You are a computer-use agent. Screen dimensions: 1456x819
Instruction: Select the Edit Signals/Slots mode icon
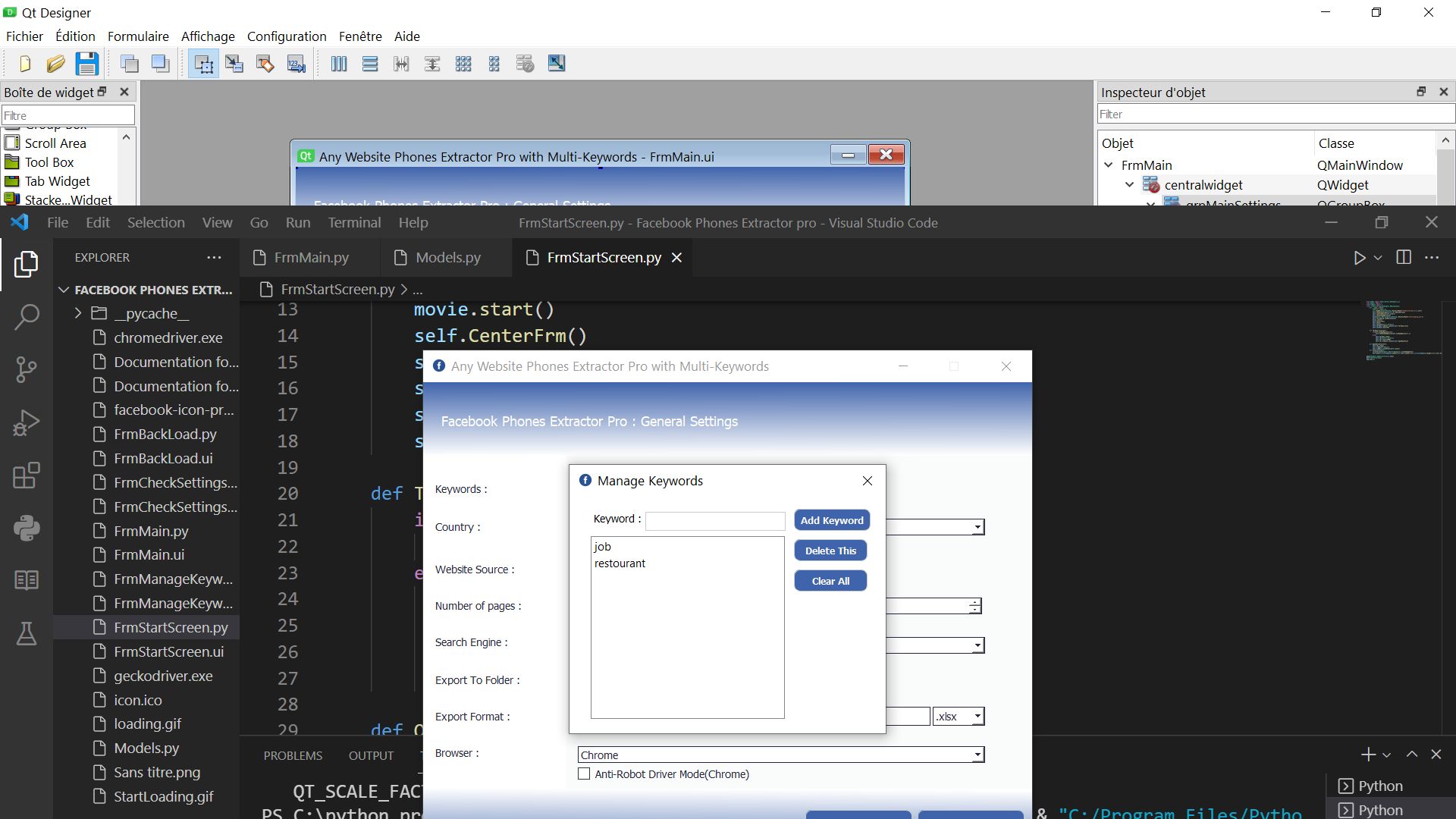[234, 64]
